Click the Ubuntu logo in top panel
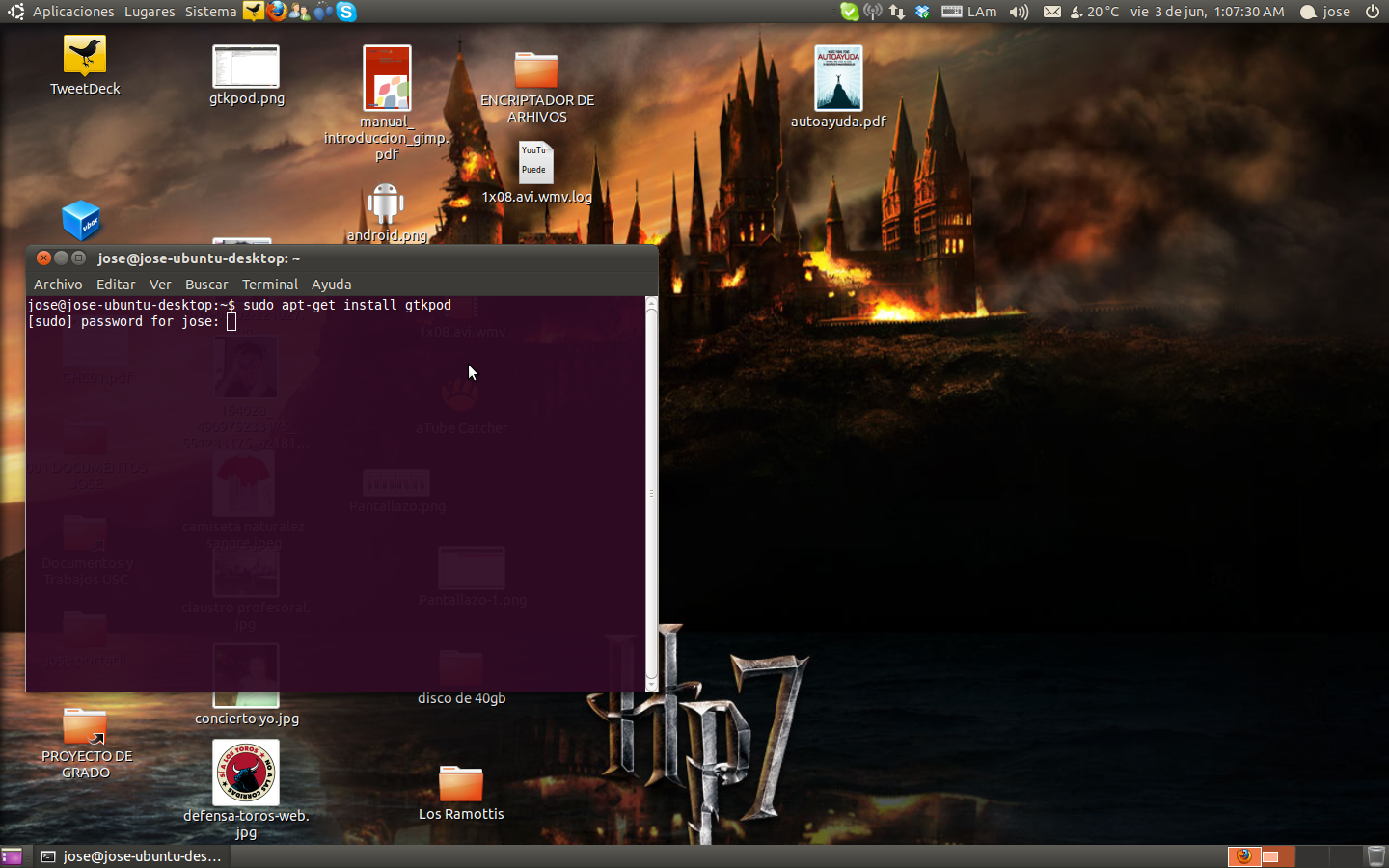Viewport: 1389px width, 868px height. (x=15, y=12)
